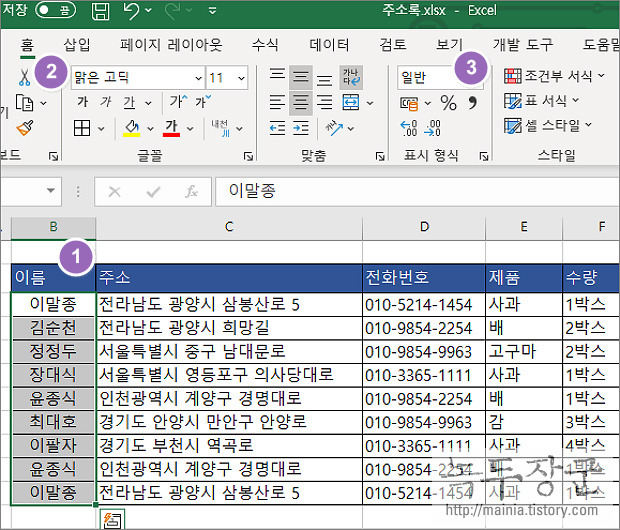This screenshot has width=620, height=530.
Task: Open the 검토 ribbon tab
Action: (393, 45)
